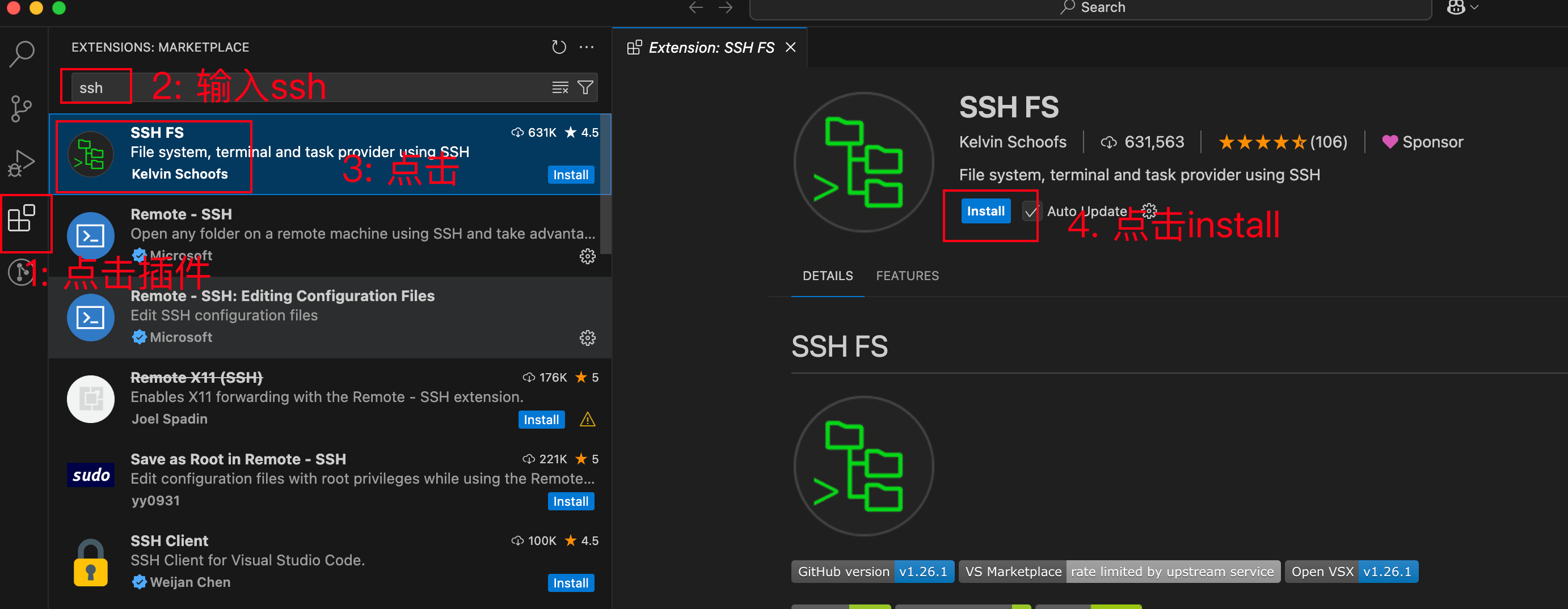The height and width of the screenshot is (609, 1568).
Task: Click the yy0931 publisher name
Action: [x=155, y=500]
